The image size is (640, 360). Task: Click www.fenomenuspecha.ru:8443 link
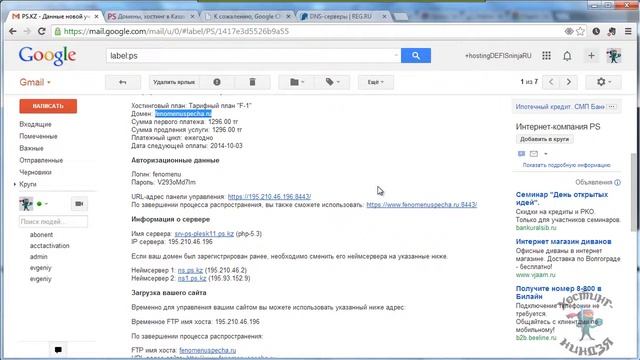(x=422, y=204)
